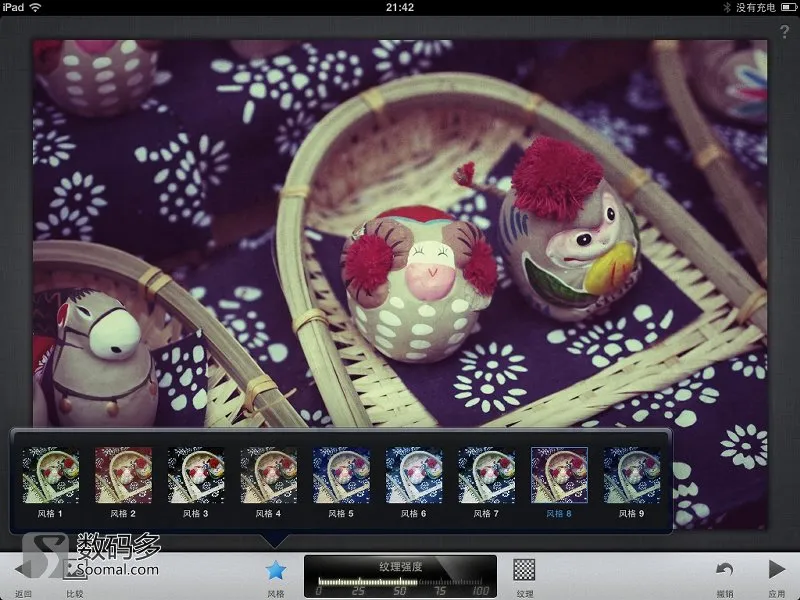The height and width of the screenshot is (600, 800).
Task: Tap the 返回 back arrow icon
Action: [22, 570]
